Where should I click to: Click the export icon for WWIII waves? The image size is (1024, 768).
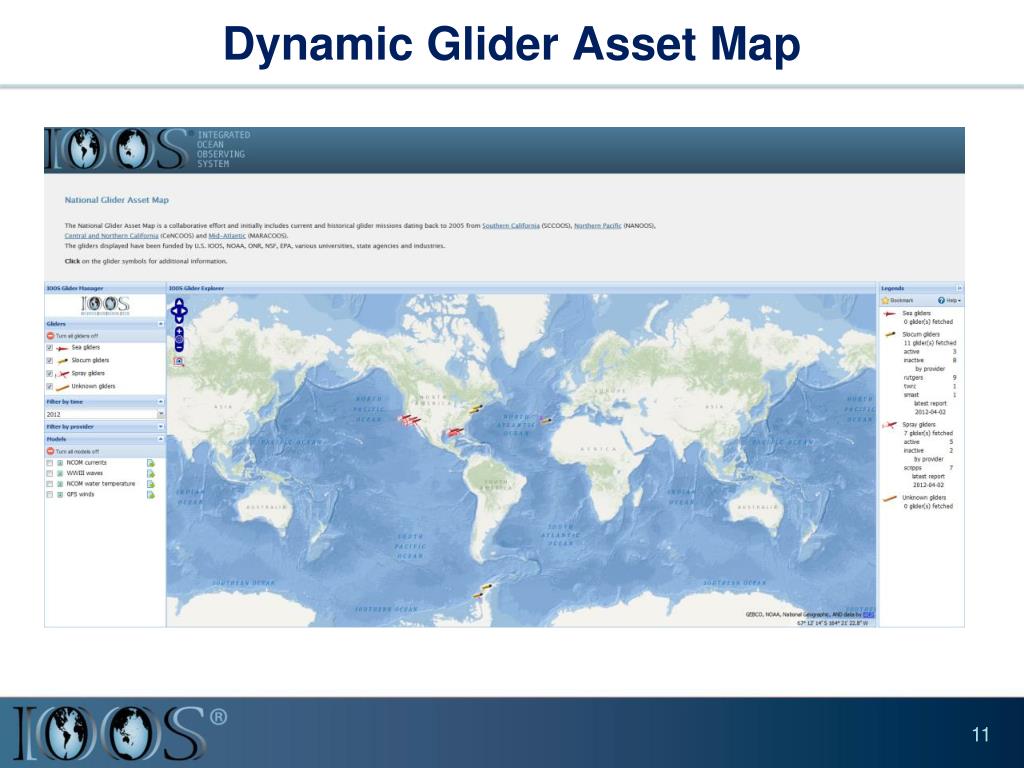coord(151,473)
